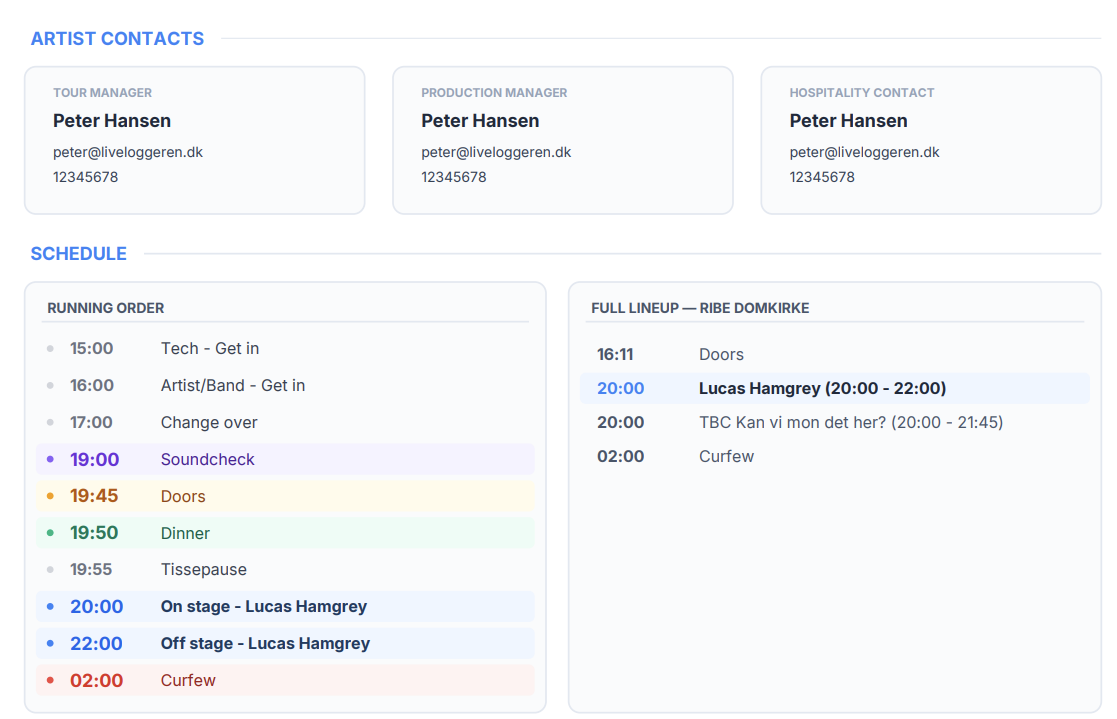
Task: Click the Tour Manager phone number
Action: coord(86,177)
